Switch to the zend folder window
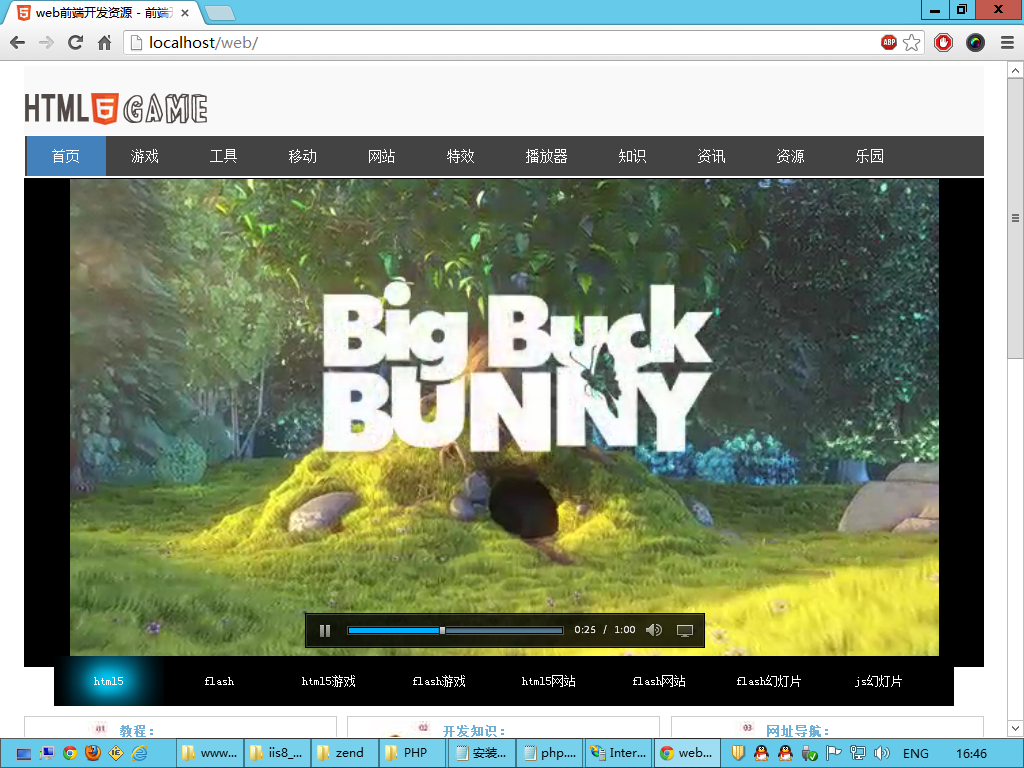Viewport: 1024px width, 768px height. pyautogui.click(x=345, y=754)
